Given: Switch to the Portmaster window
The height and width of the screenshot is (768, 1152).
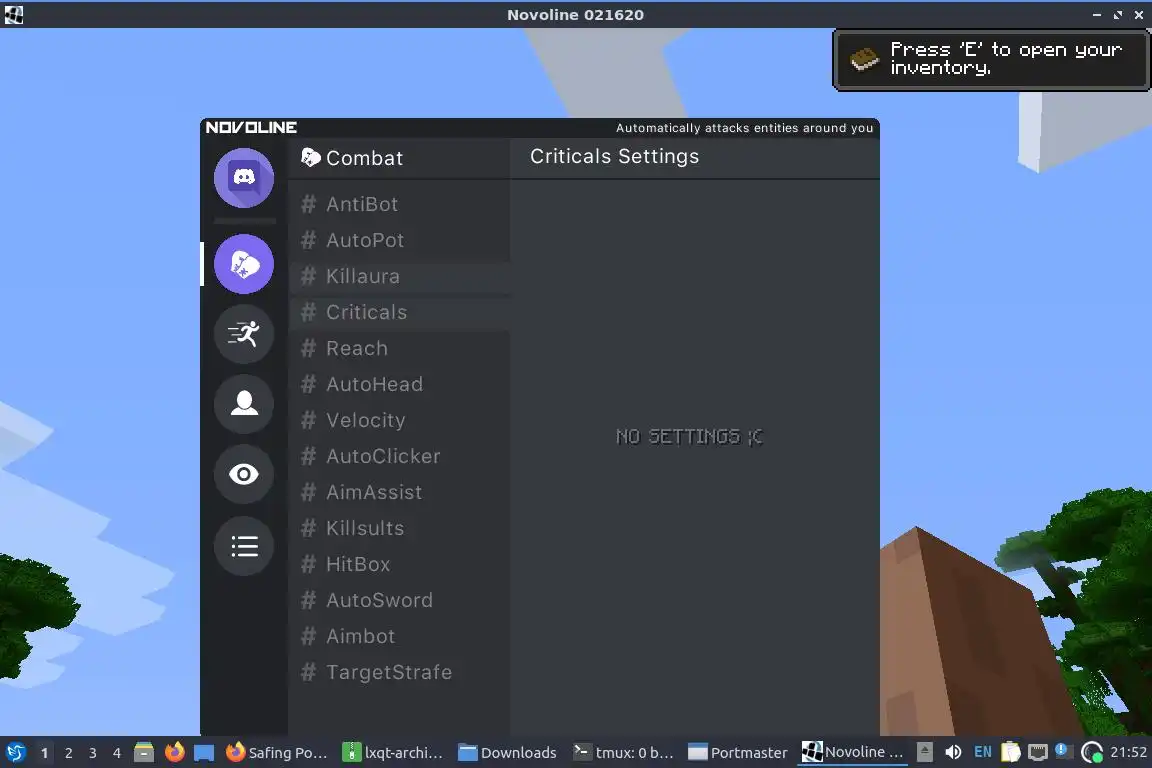Looking at the screenshot, I should (x=738, y=752).
